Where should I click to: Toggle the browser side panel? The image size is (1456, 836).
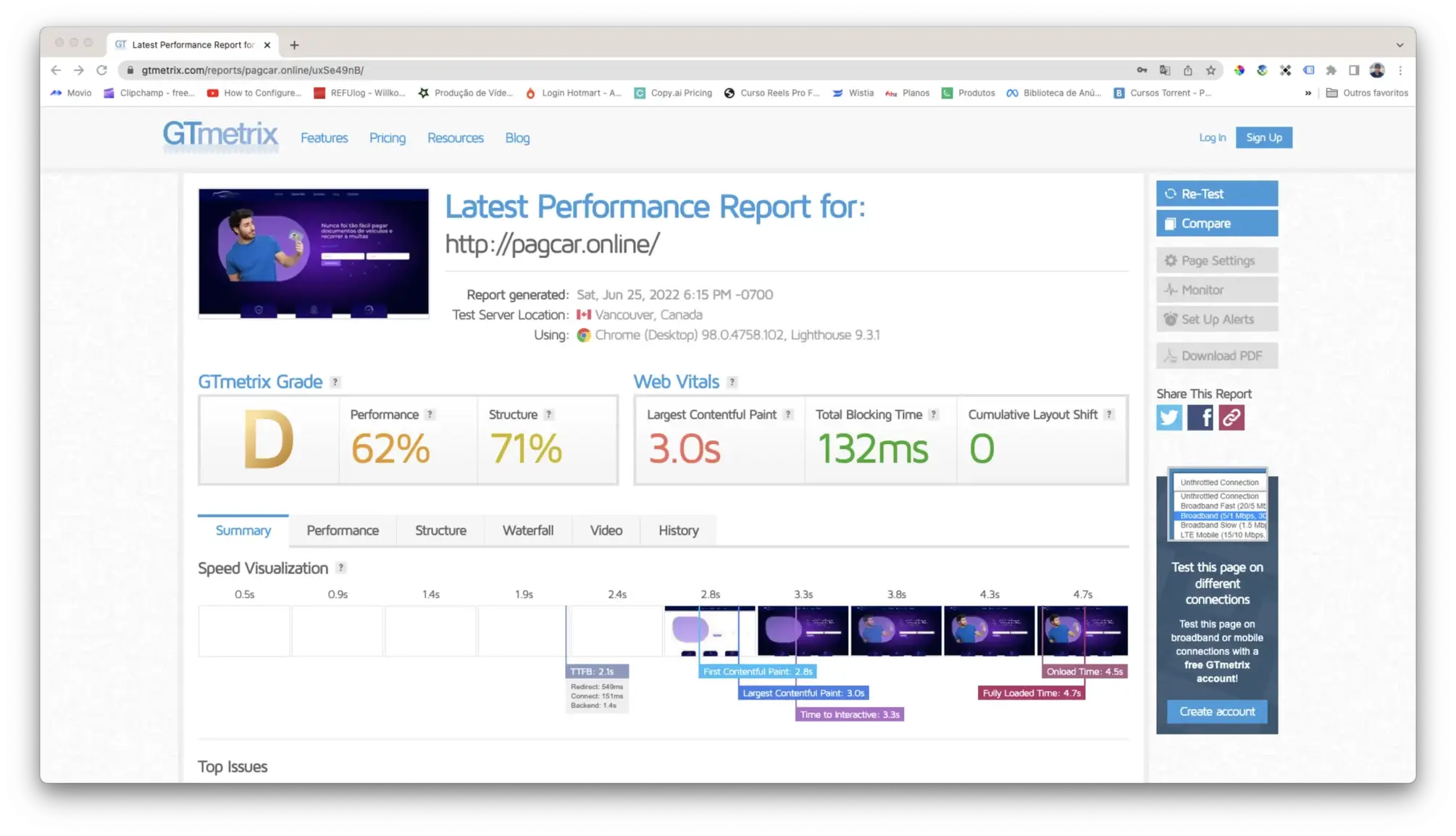[x=1353, y=70]
